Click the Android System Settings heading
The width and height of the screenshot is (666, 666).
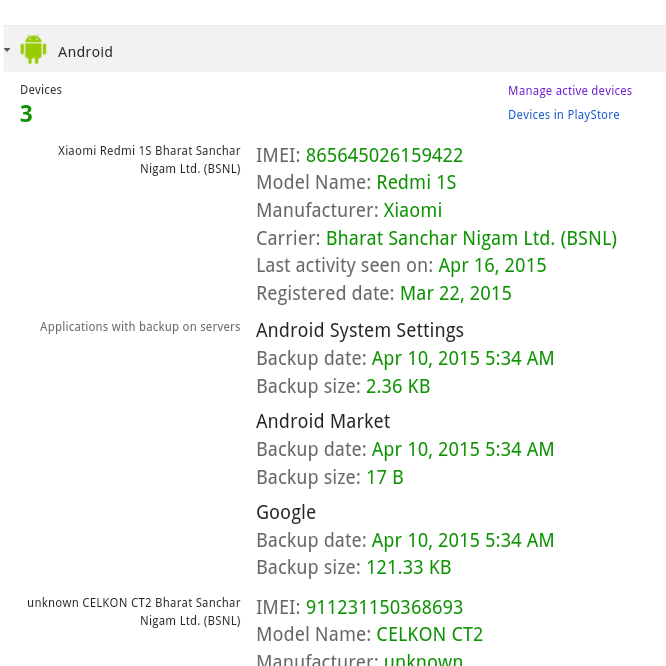coord(360,330)
